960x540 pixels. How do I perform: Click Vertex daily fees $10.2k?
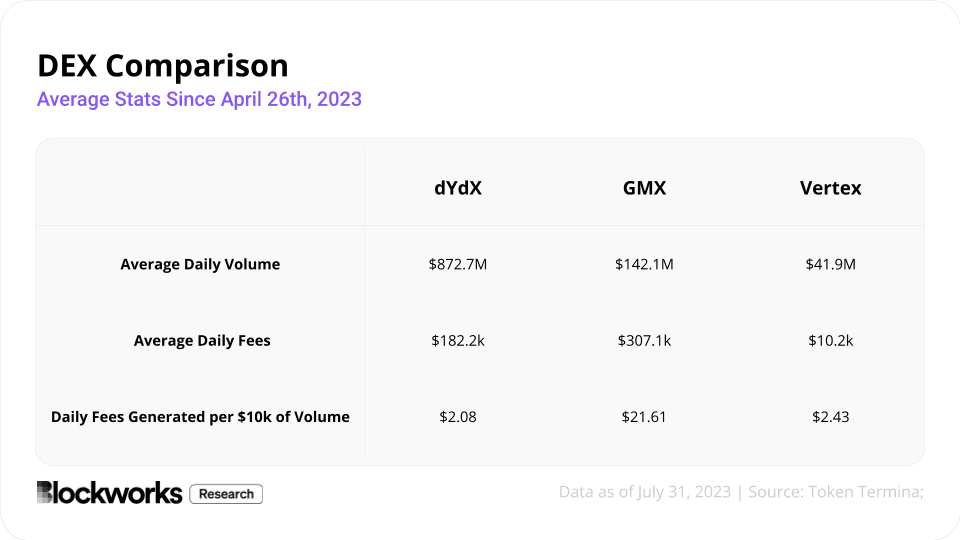(x=830, y=341)
